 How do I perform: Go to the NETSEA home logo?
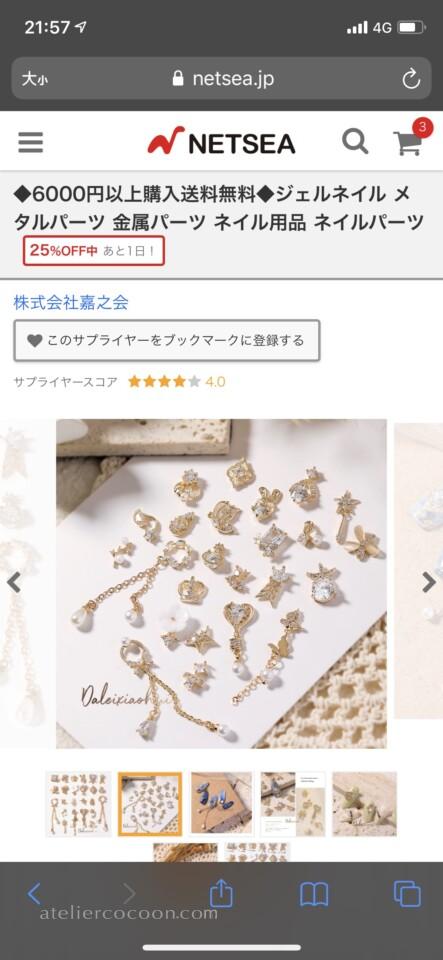pyautogui.click(x=222, y=141)
